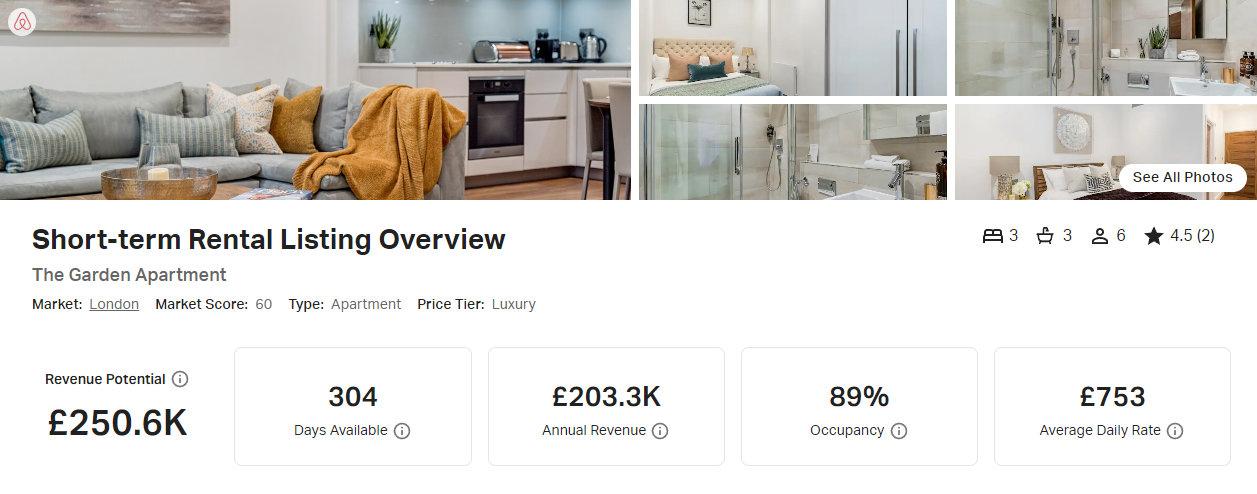Click the Average Daily Rate info icon
The image size is (1257, 494).
click(x=1175, y=431)
